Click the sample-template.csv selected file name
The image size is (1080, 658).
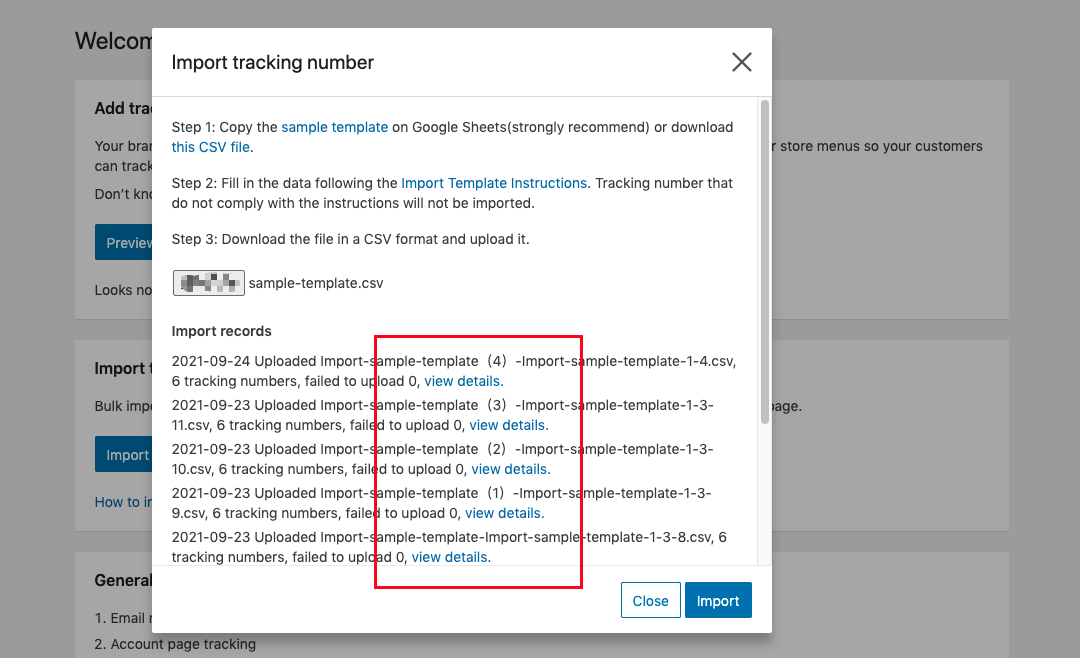pos(316,283)
